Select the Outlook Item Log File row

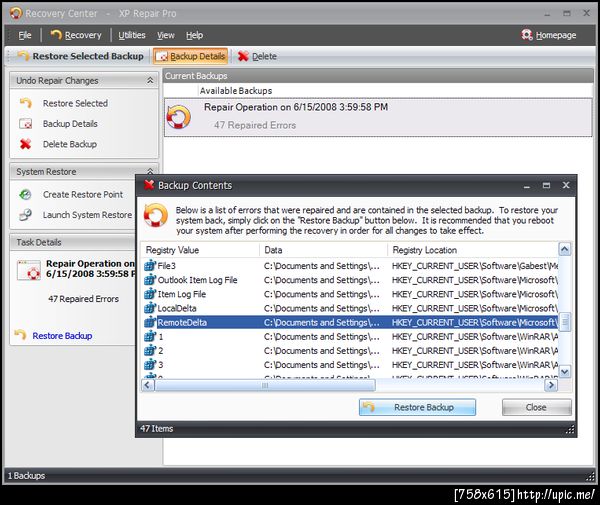[351, 280]
